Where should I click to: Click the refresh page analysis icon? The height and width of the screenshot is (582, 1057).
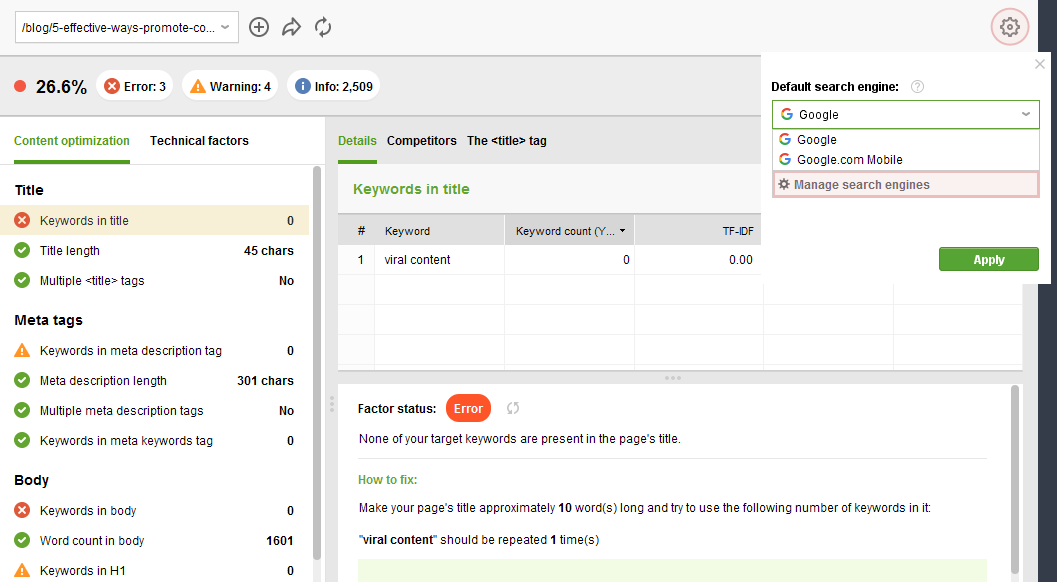pyautogui.click(x=323, y=27)
